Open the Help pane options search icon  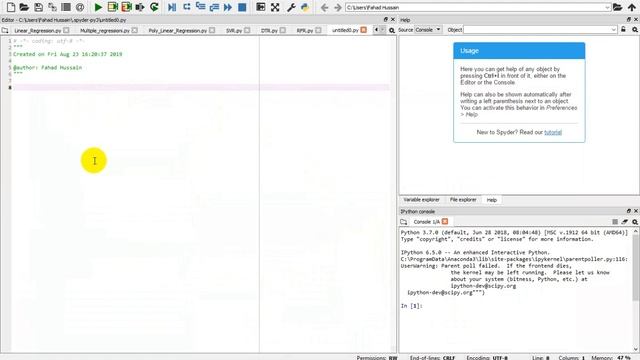635,30
